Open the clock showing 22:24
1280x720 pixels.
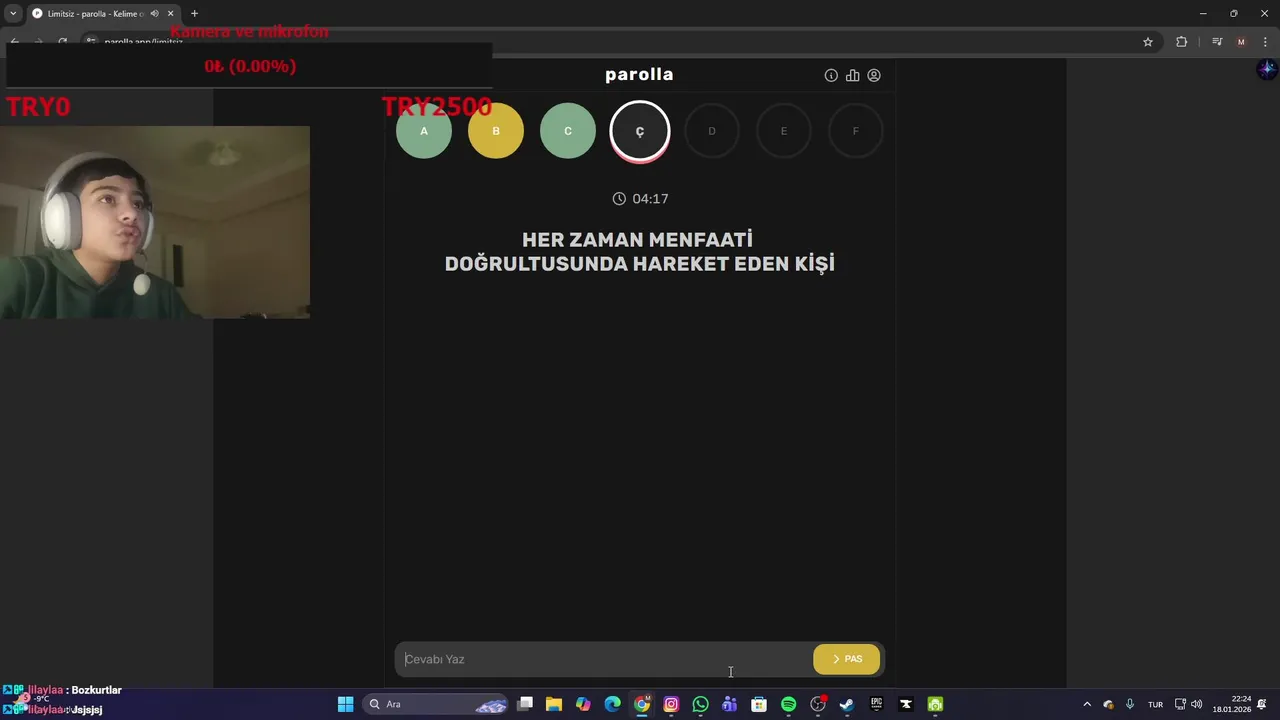click(1231, 704)
